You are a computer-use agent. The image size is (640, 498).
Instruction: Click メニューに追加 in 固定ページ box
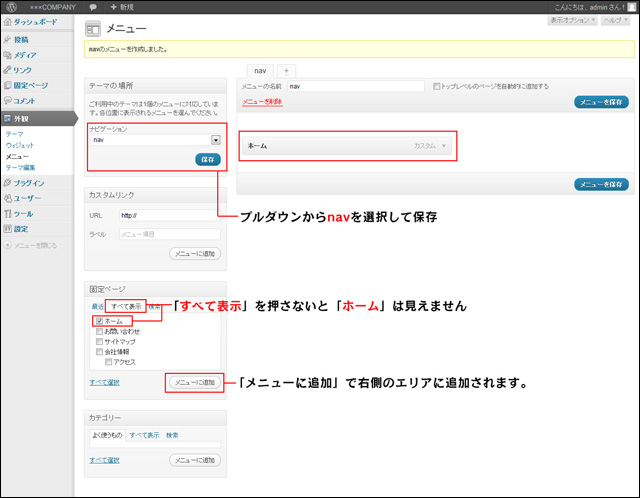click(x=195, y=382)
